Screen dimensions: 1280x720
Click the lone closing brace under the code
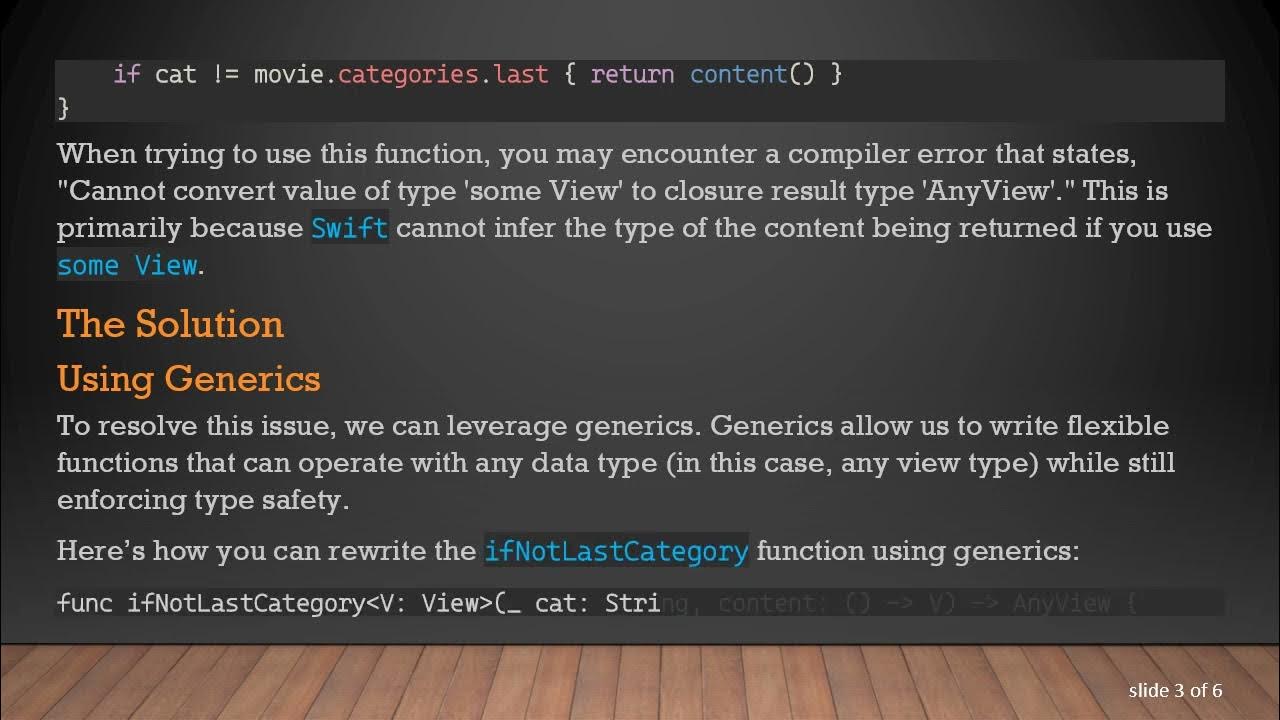click(x=64, y=107)
